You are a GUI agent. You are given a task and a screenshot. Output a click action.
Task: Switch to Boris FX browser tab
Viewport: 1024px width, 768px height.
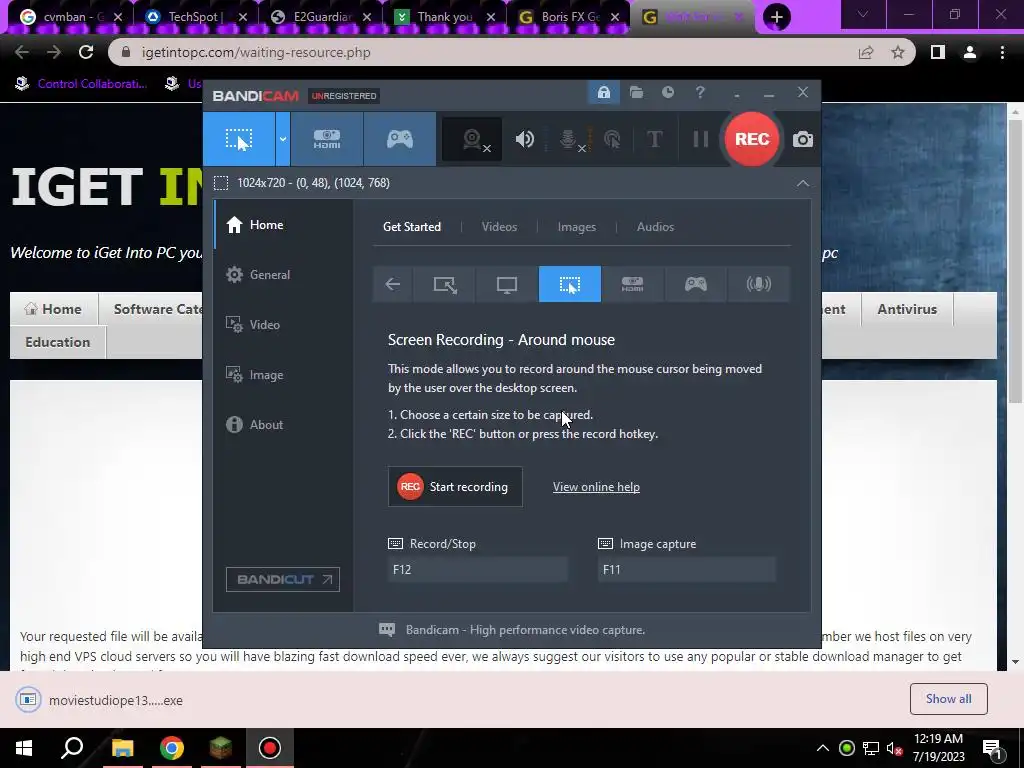click(x=568, y=17)
